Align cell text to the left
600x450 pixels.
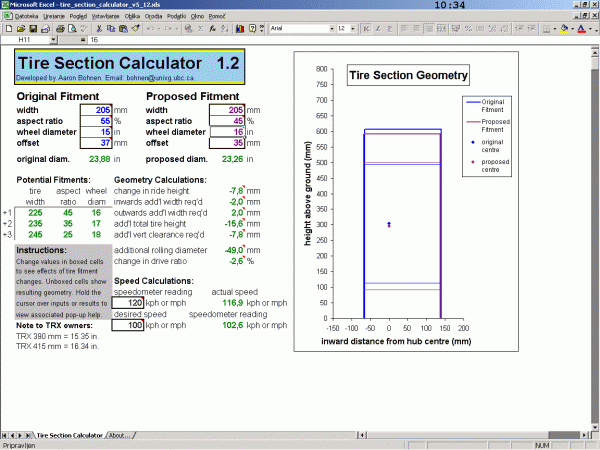click(x=405, y=28)
